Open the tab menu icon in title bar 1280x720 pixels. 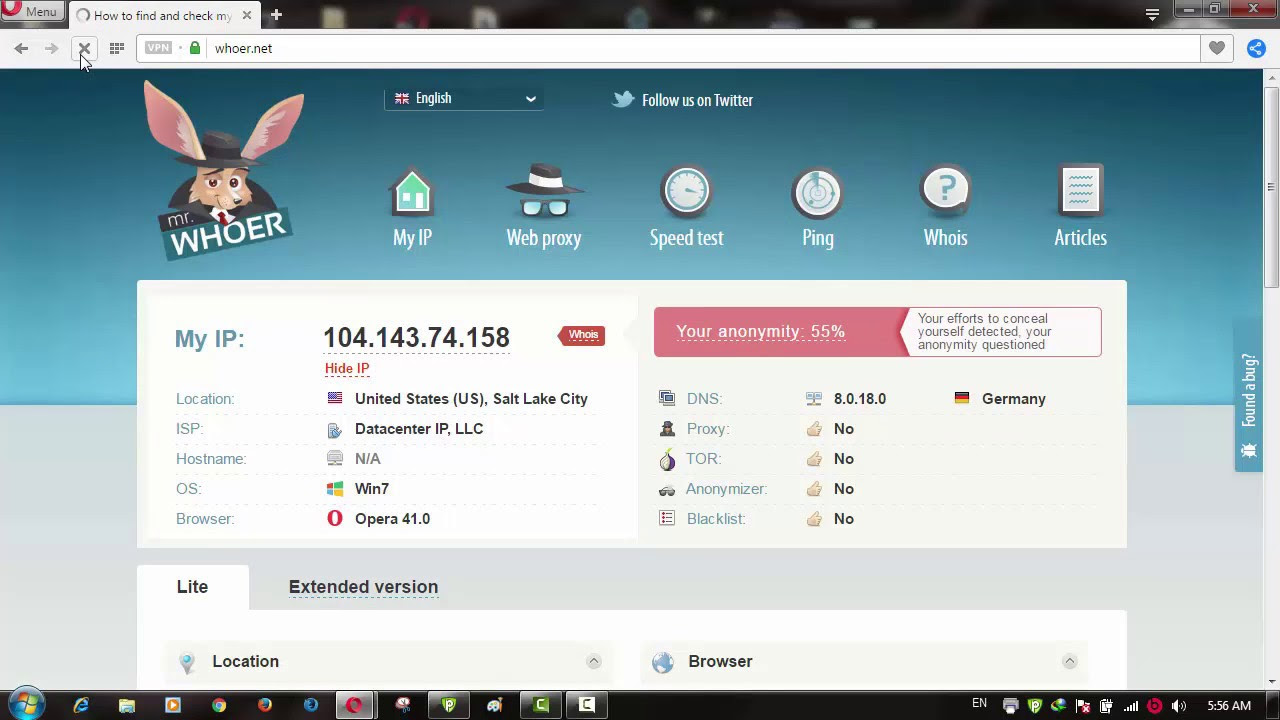click(x=1152, y=14)
